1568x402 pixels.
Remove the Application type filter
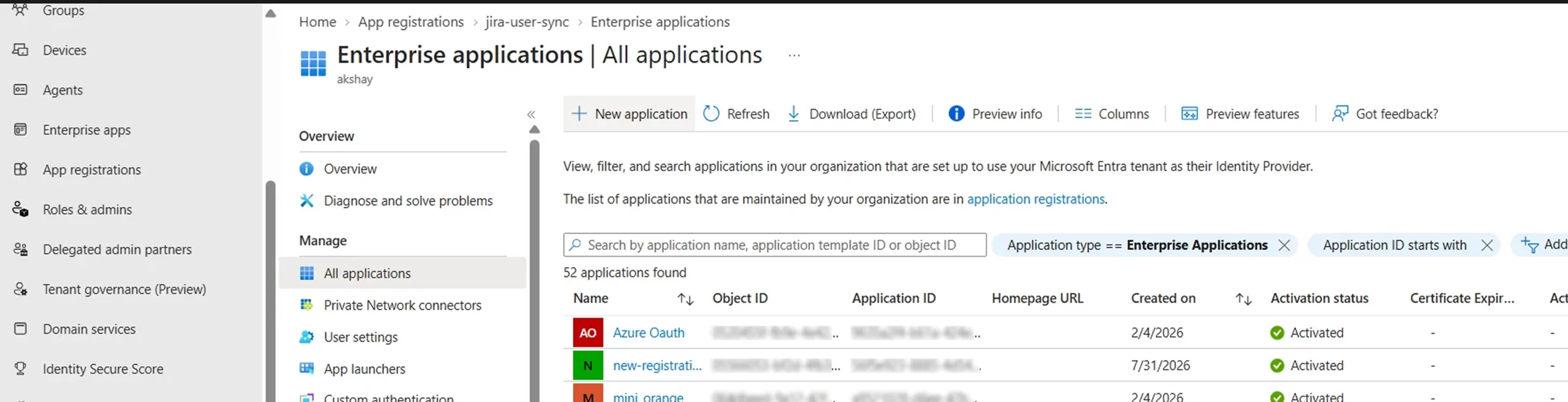[x=1284, y=245]
